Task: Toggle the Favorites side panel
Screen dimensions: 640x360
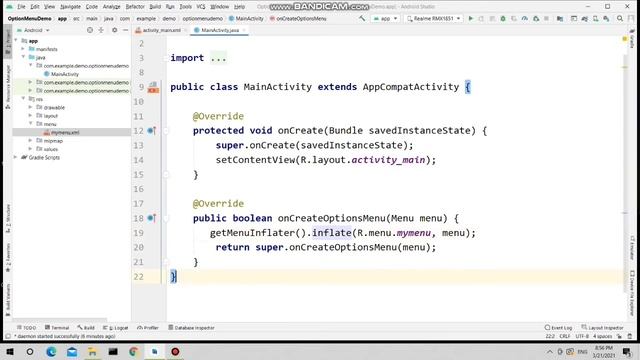Action: coord(8,257)
